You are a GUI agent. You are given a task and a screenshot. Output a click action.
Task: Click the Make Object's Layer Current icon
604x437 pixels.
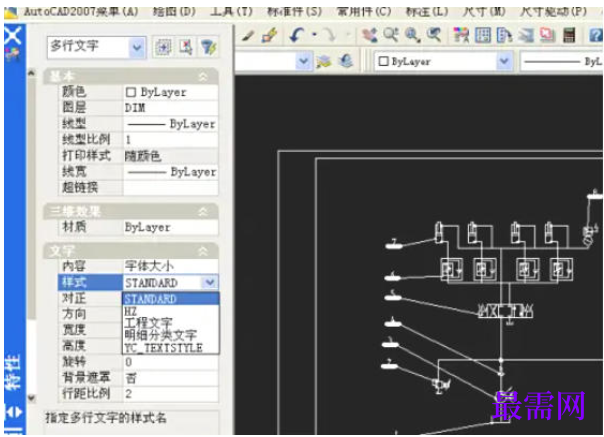[x=324, y=61]
